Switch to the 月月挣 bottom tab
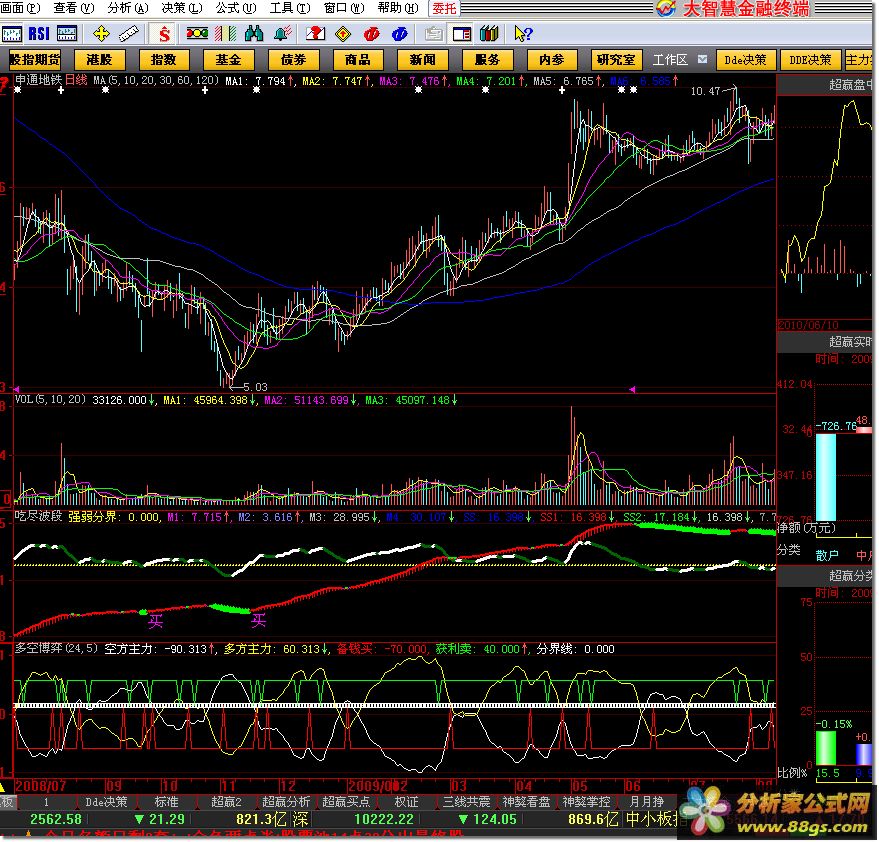 coord(646,802)
